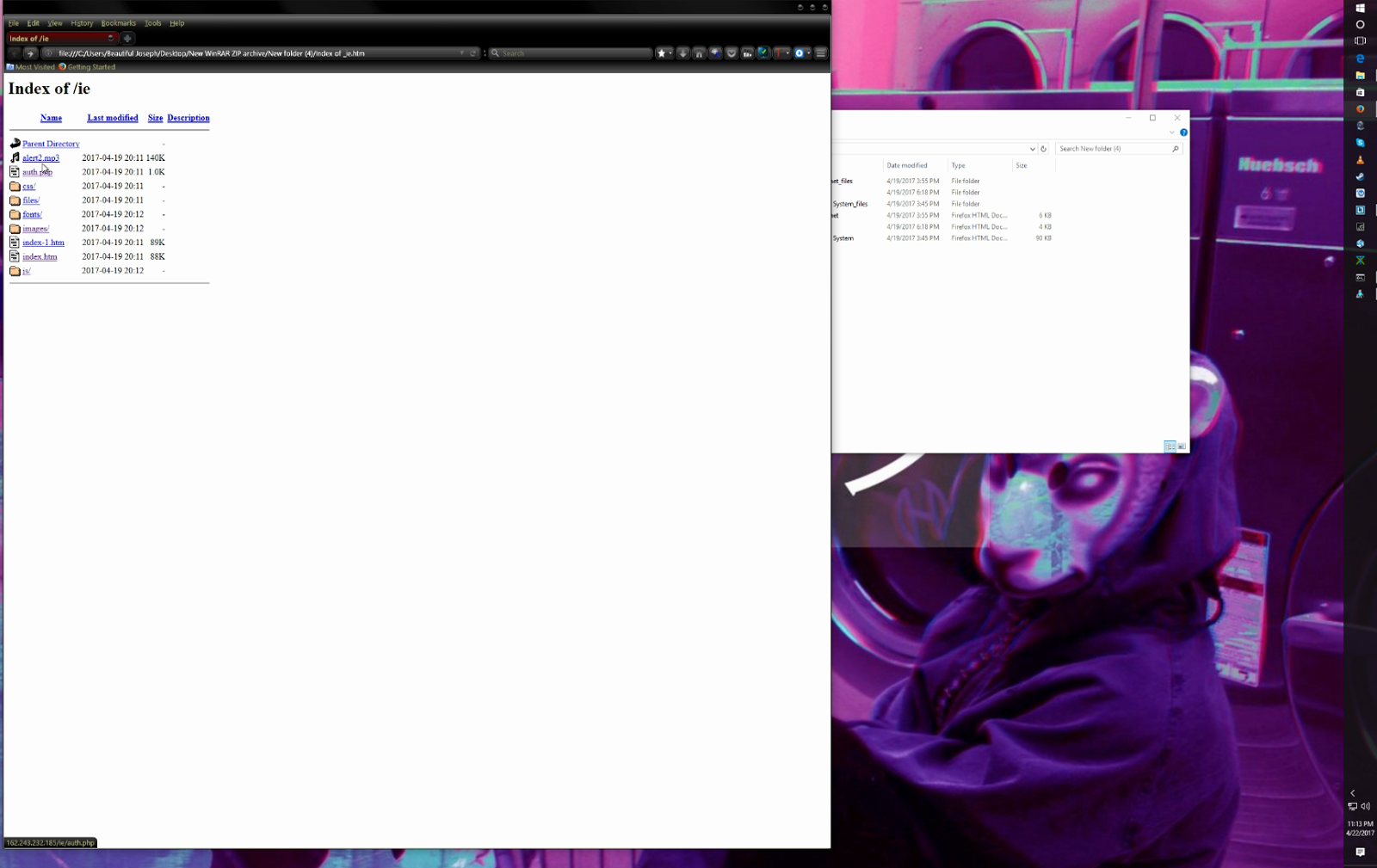Open the Edit menu
Screen dimensions: 1377x868
[x=33, y=23]
